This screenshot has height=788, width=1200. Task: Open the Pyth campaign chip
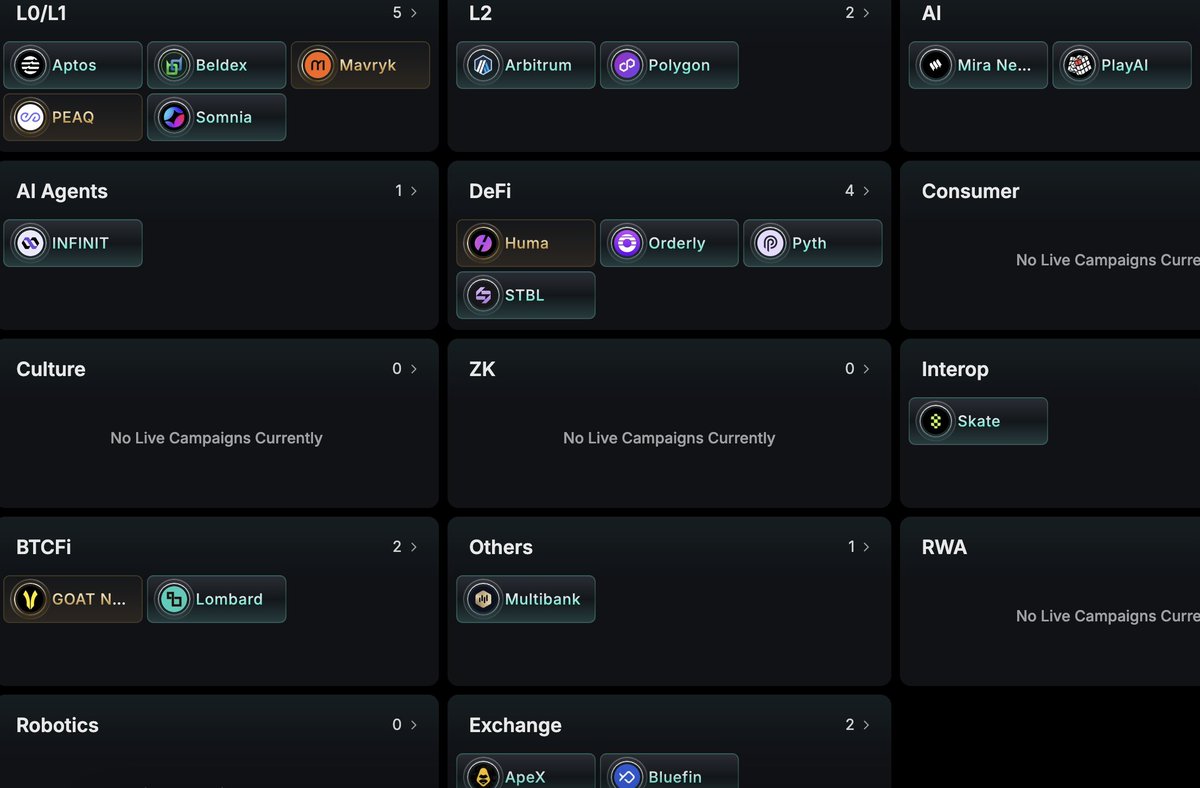[812, 243]
